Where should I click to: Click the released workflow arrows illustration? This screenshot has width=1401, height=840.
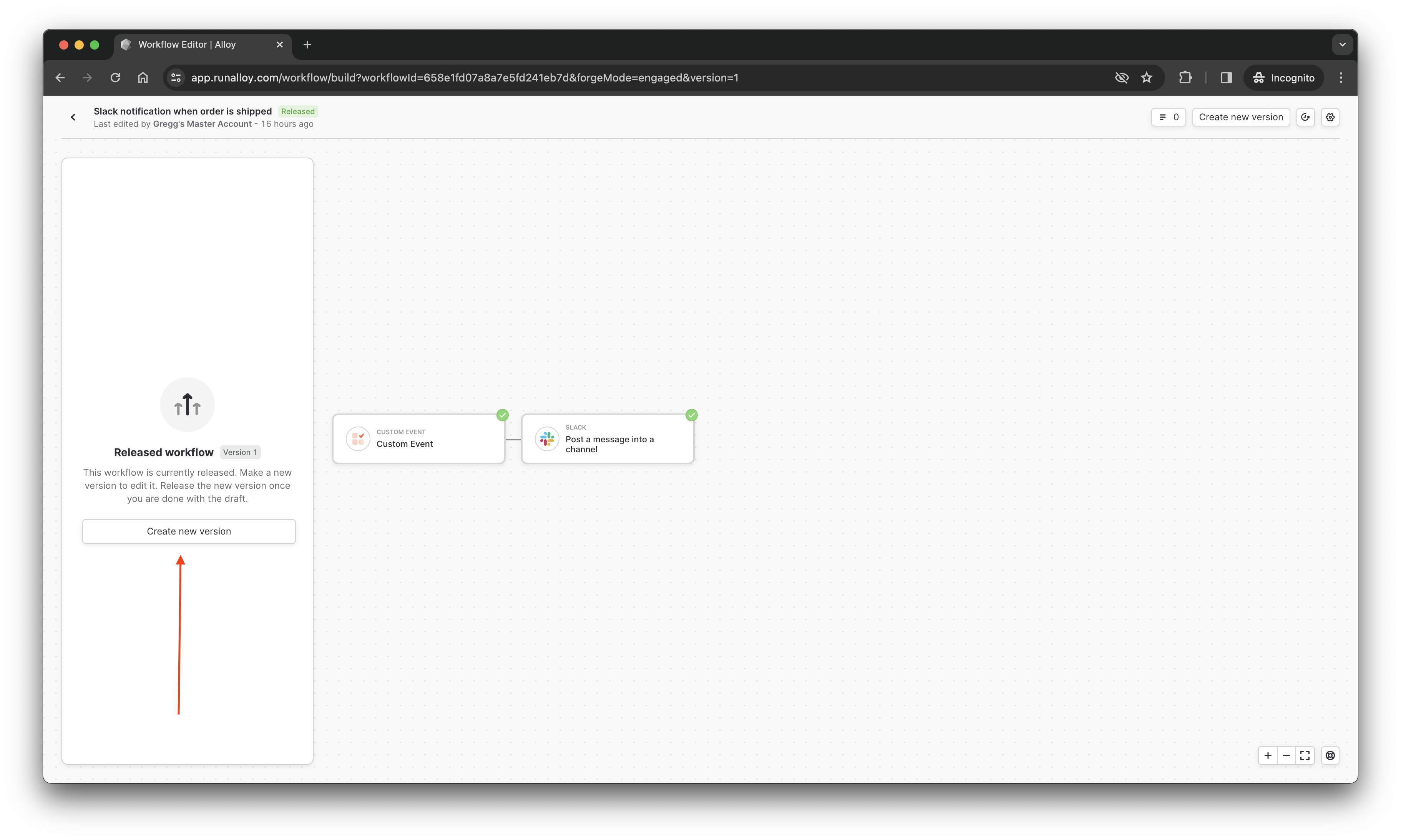point(188,405)
